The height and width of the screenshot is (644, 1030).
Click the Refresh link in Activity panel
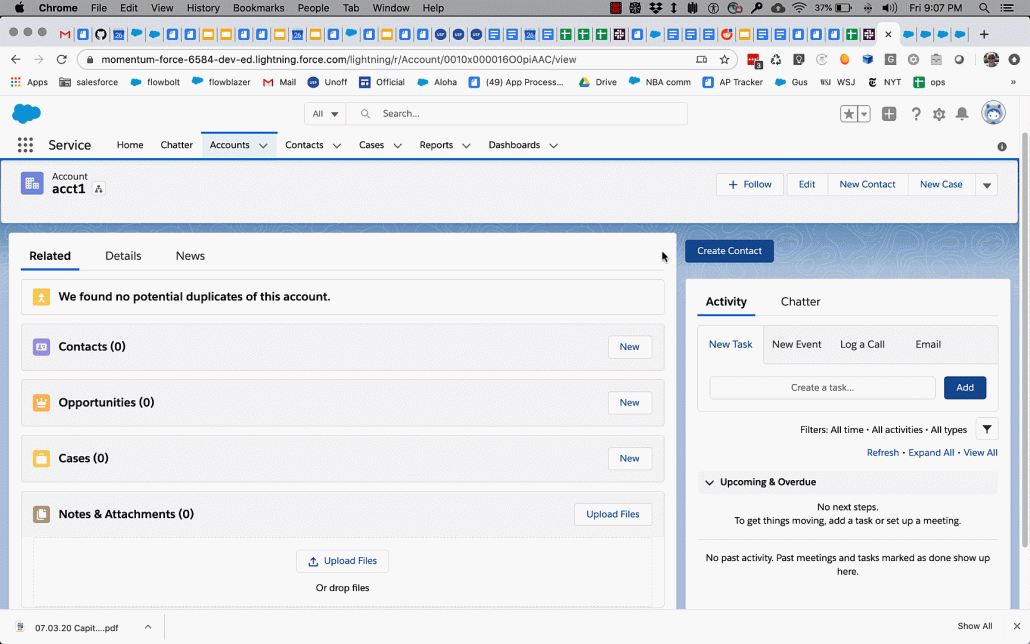tap(882, 452)
